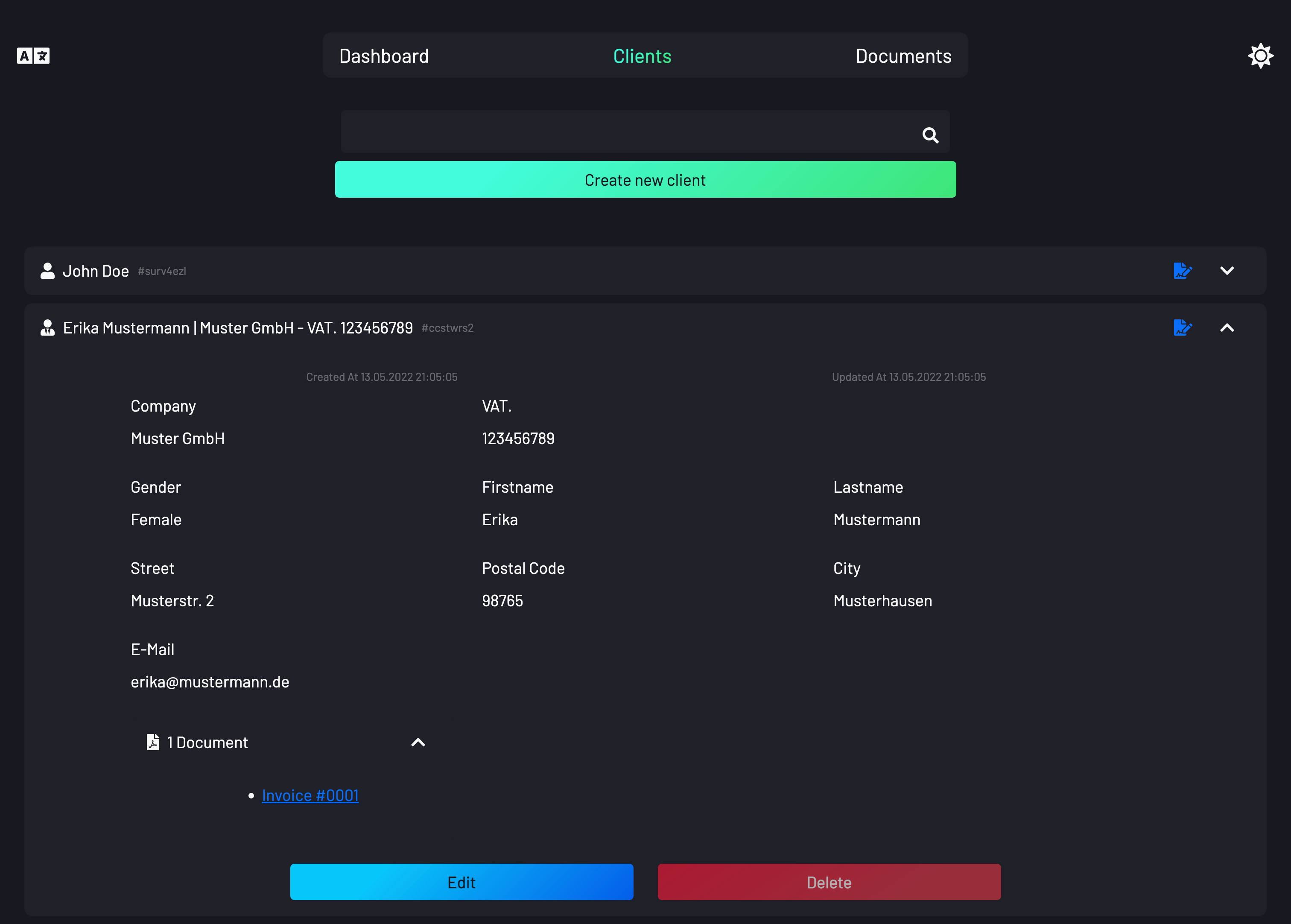
Task: Click the language translate icon
Action: click(x=33, y=56)
